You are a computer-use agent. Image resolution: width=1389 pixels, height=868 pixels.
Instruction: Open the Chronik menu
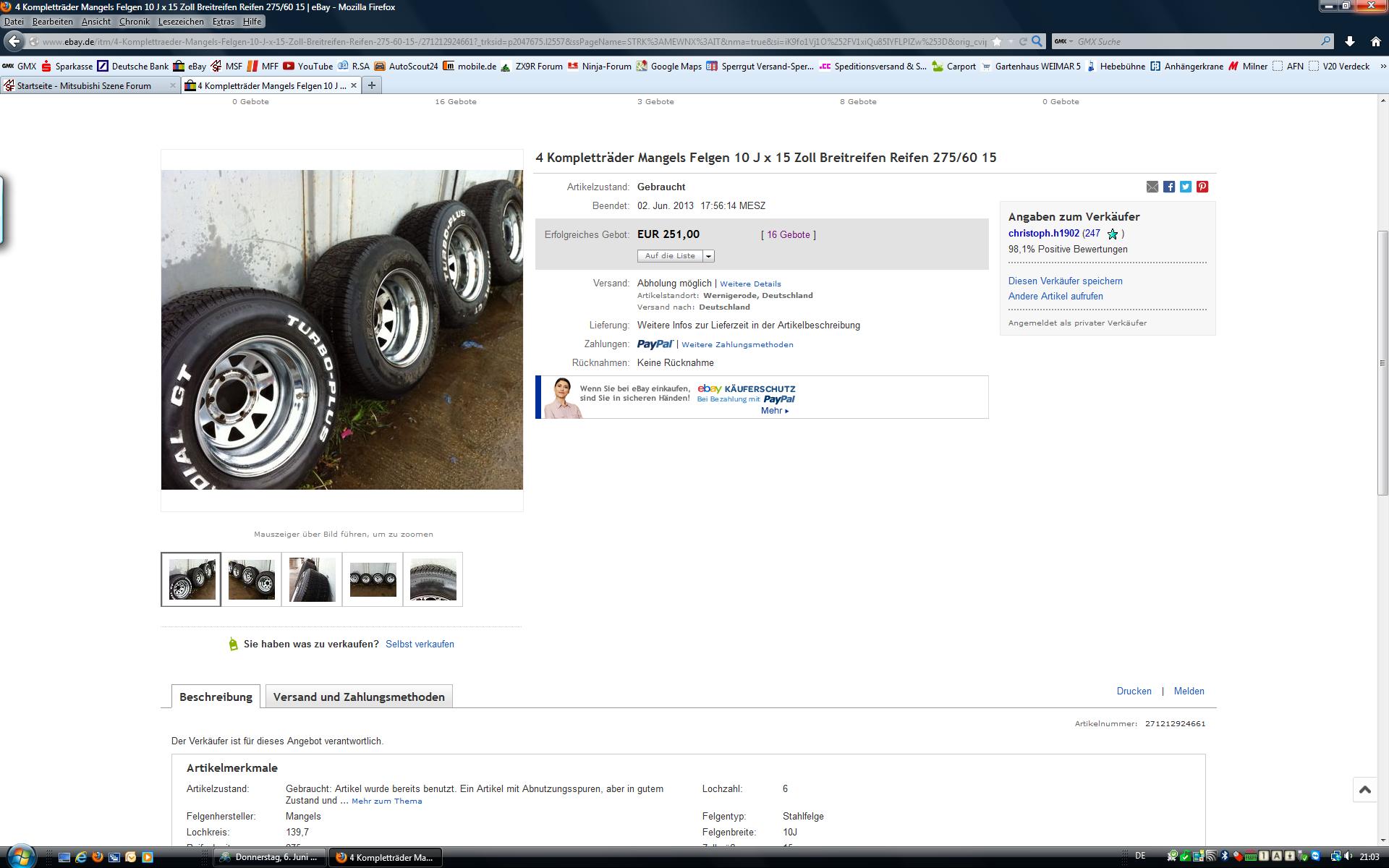pos(134,22)
